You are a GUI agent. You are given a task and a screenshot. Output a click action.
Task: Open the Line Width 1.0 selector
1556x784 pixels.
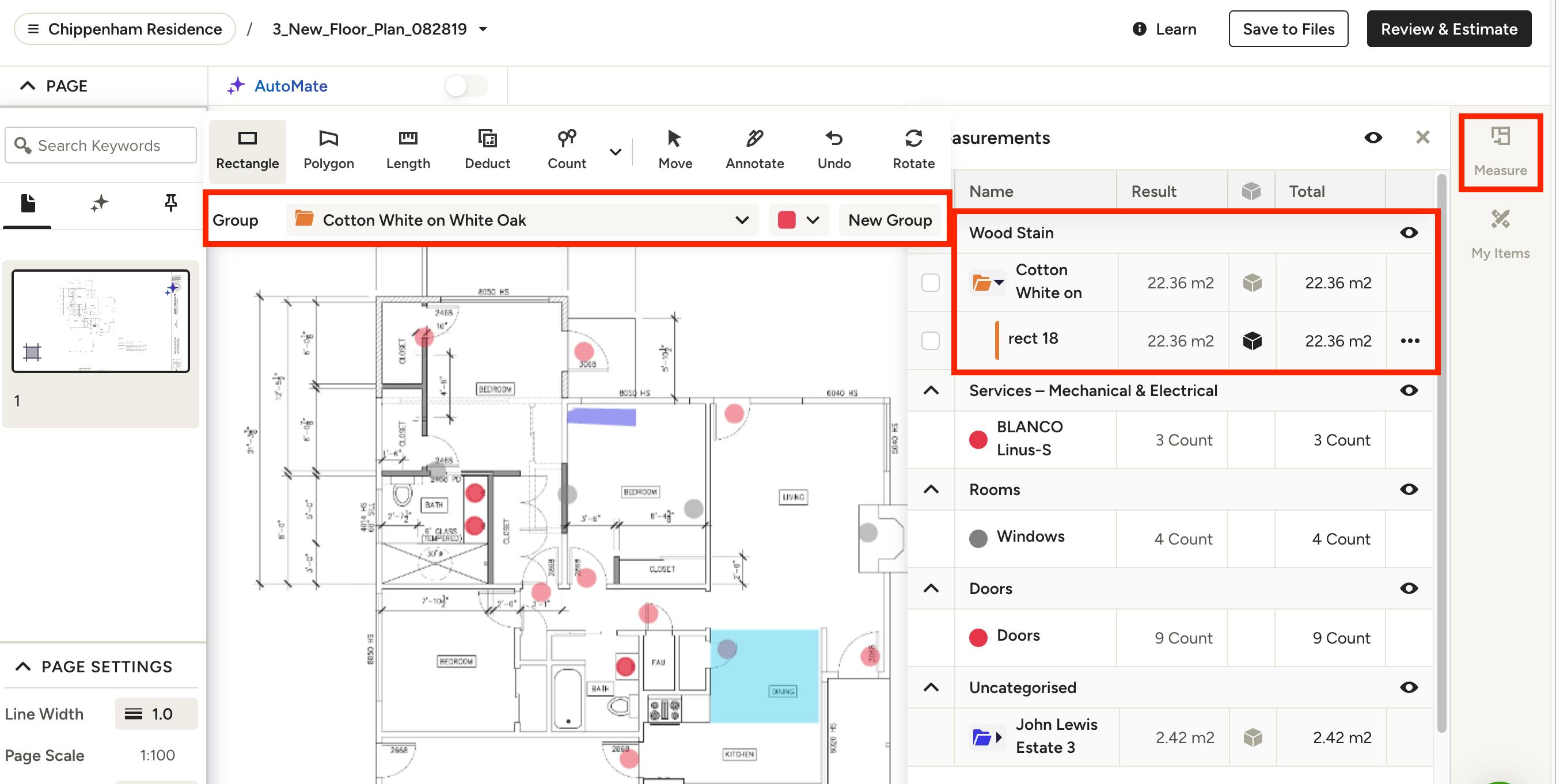pyautogui.click(x=157, y=714)
